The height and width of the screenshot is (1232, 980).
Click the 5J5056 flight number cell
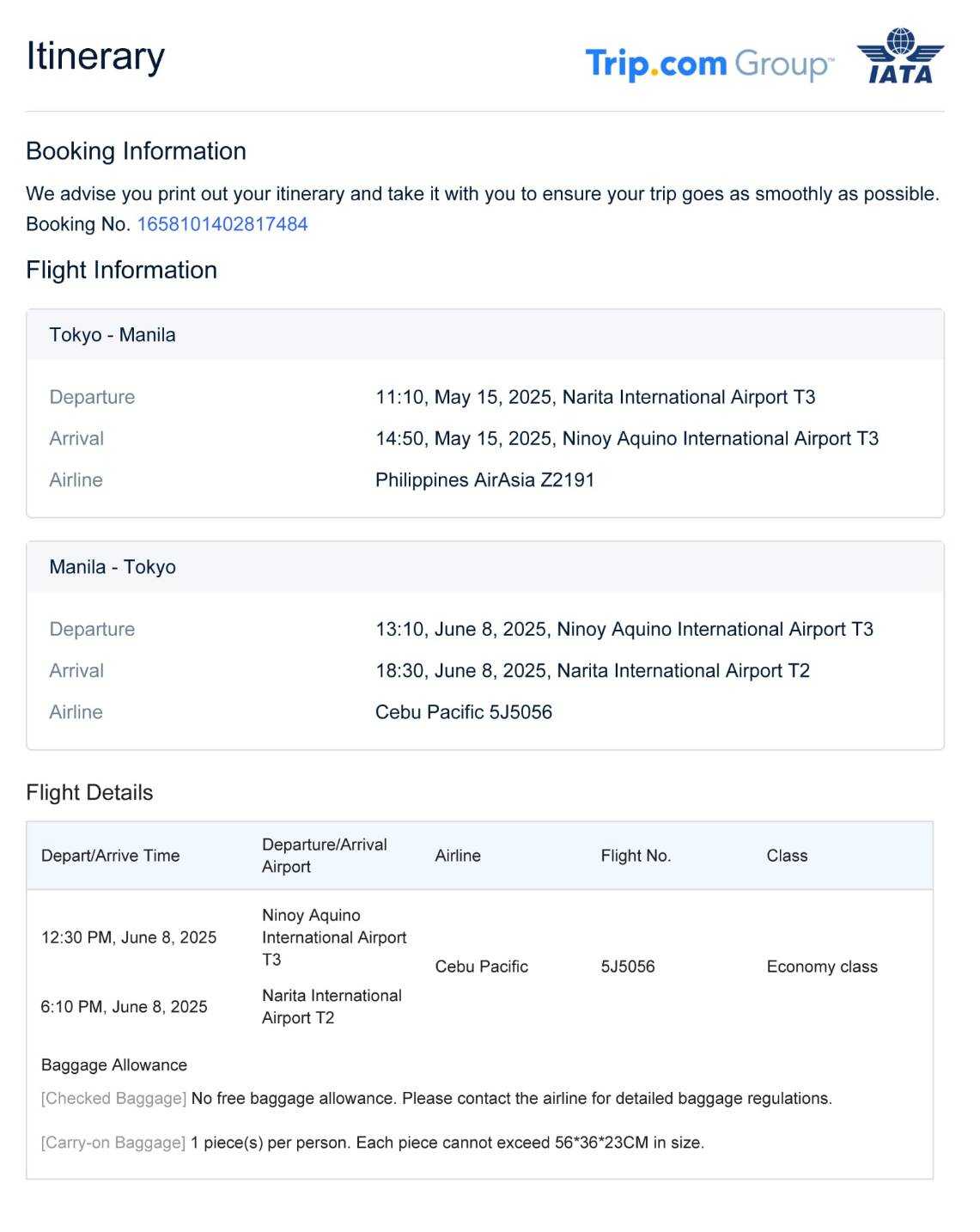pyautogui.click(x=628, y=967)
